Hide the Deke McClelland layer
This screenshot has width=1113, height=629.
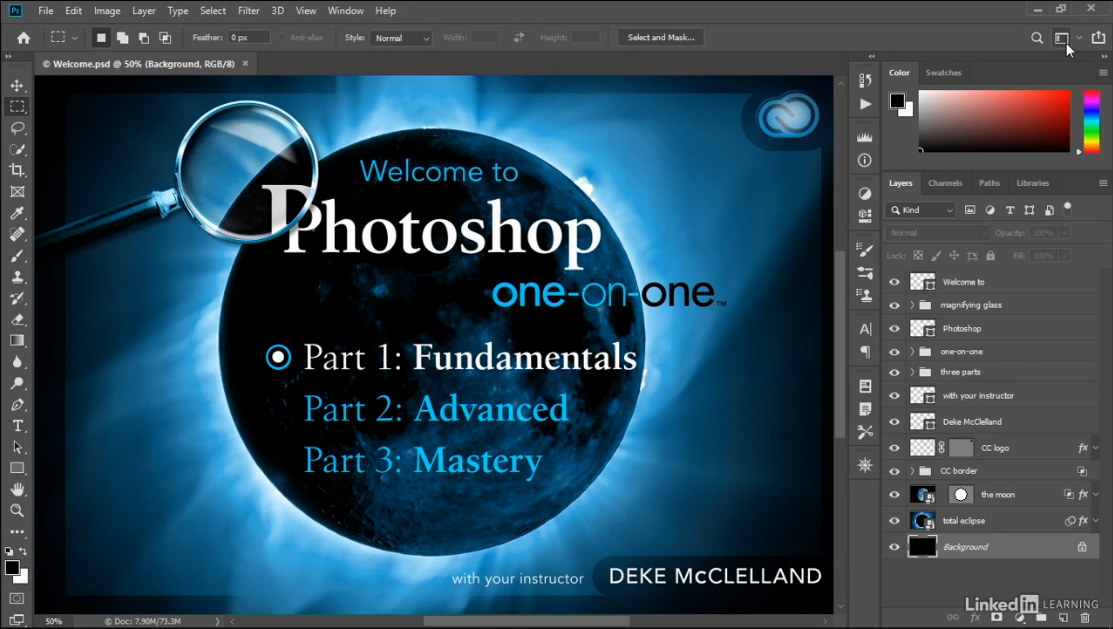pos(894,422)
